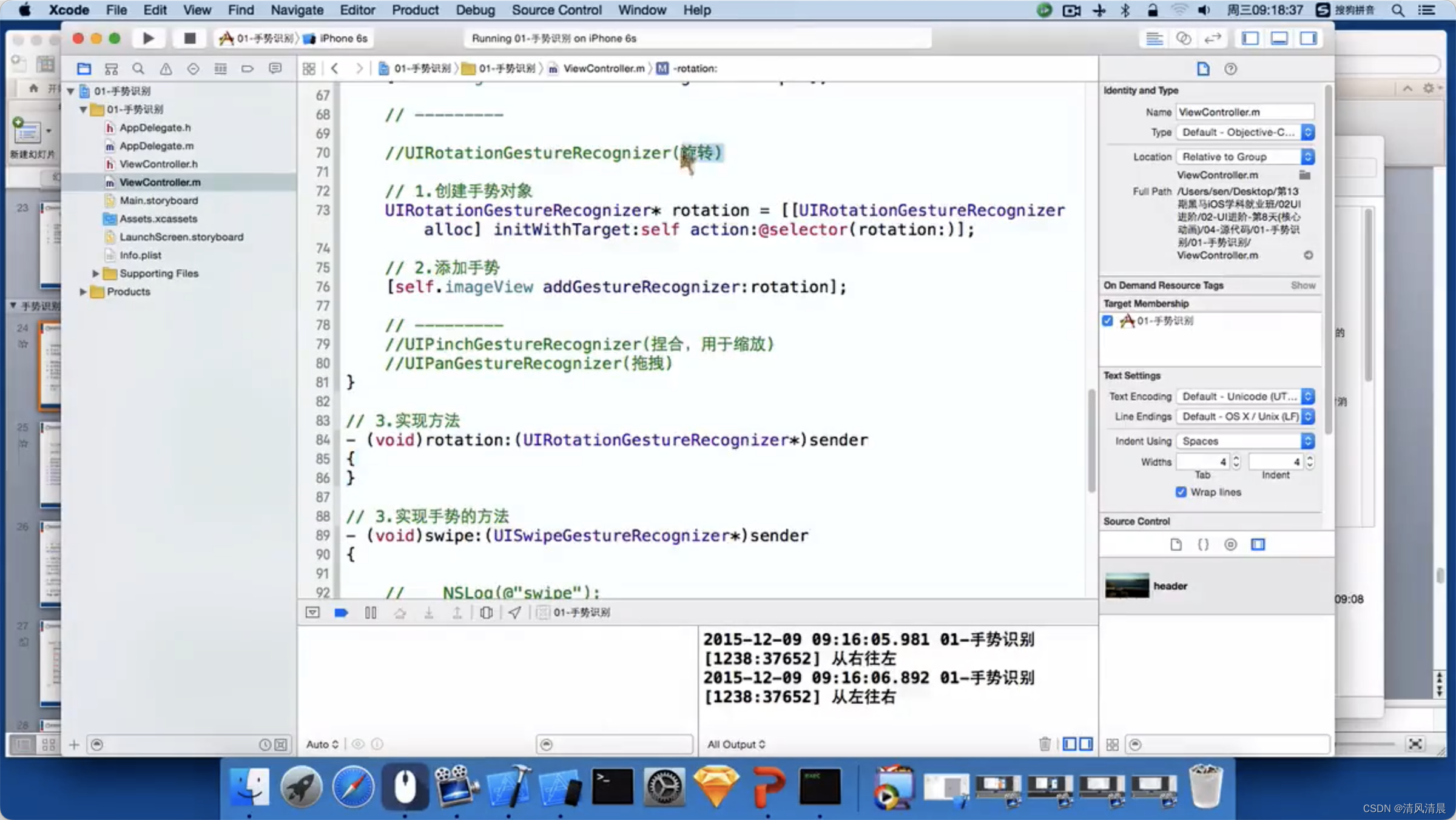Viewport: 1456px width, 820px height.
Task: Open the Editor menu
Action: (357, 10)
